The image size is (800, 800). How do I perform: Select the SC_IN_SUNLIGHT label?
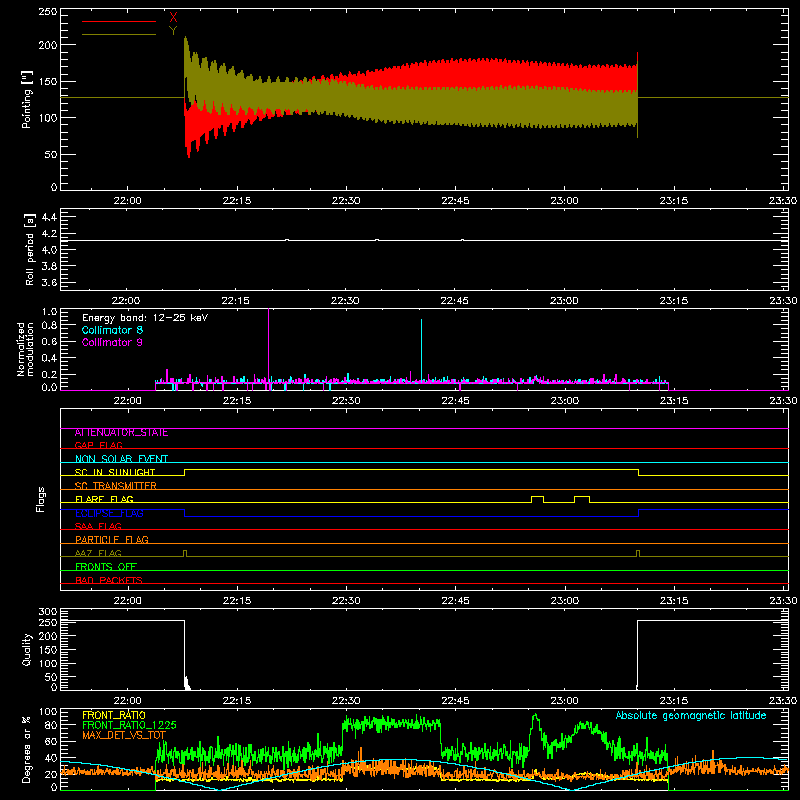pos(115,472)
